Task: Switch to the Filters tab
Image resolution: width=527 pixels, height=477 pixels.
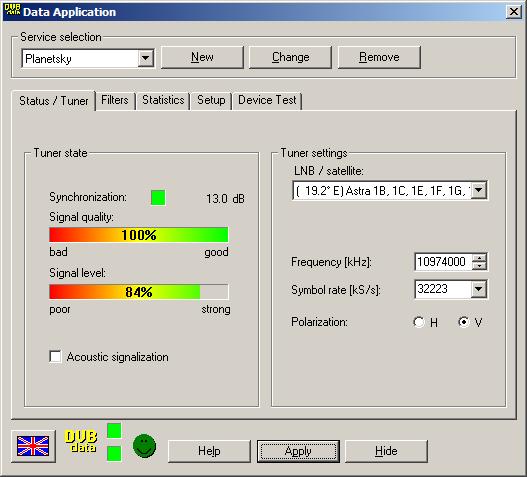Action: pos(115,100)
